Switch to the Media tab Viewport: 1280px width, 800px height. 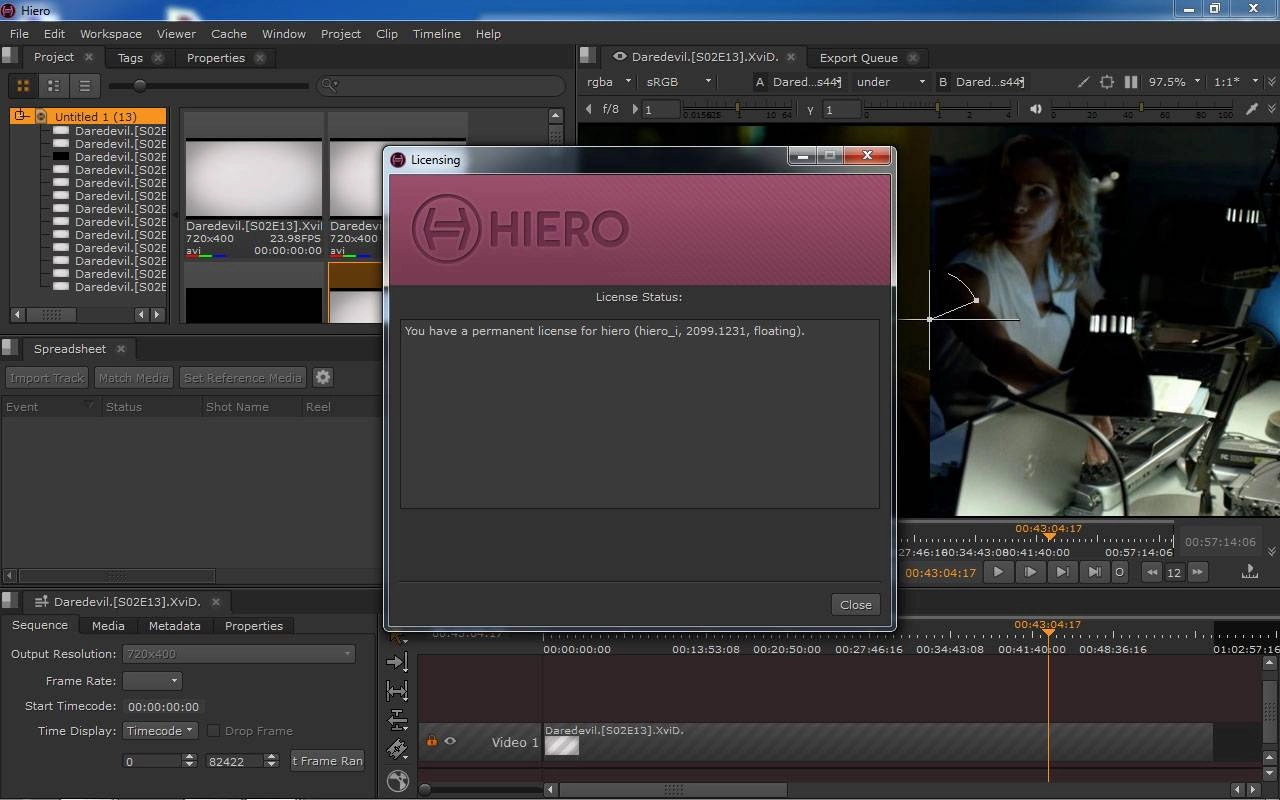coord(108,626)
